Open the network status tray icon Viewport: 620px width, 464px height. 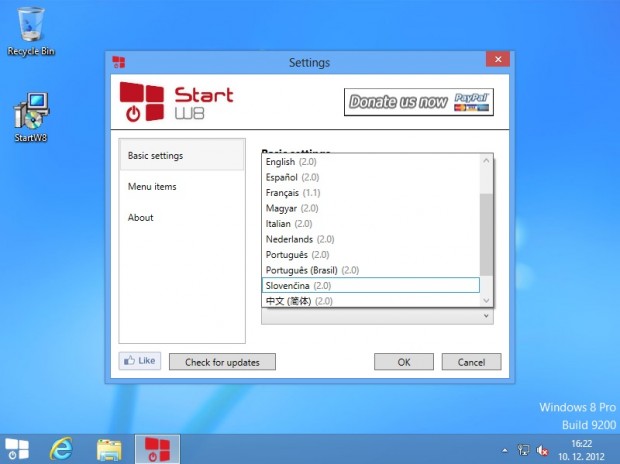523,450
